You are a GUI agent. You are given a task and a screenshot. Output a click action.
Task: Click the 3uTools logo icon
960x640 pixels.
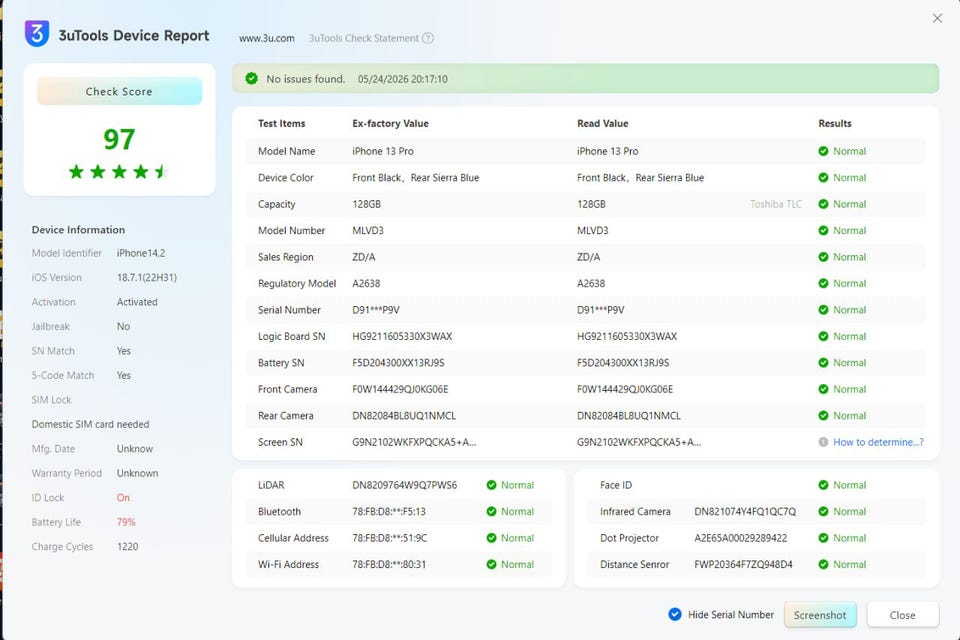37,34
